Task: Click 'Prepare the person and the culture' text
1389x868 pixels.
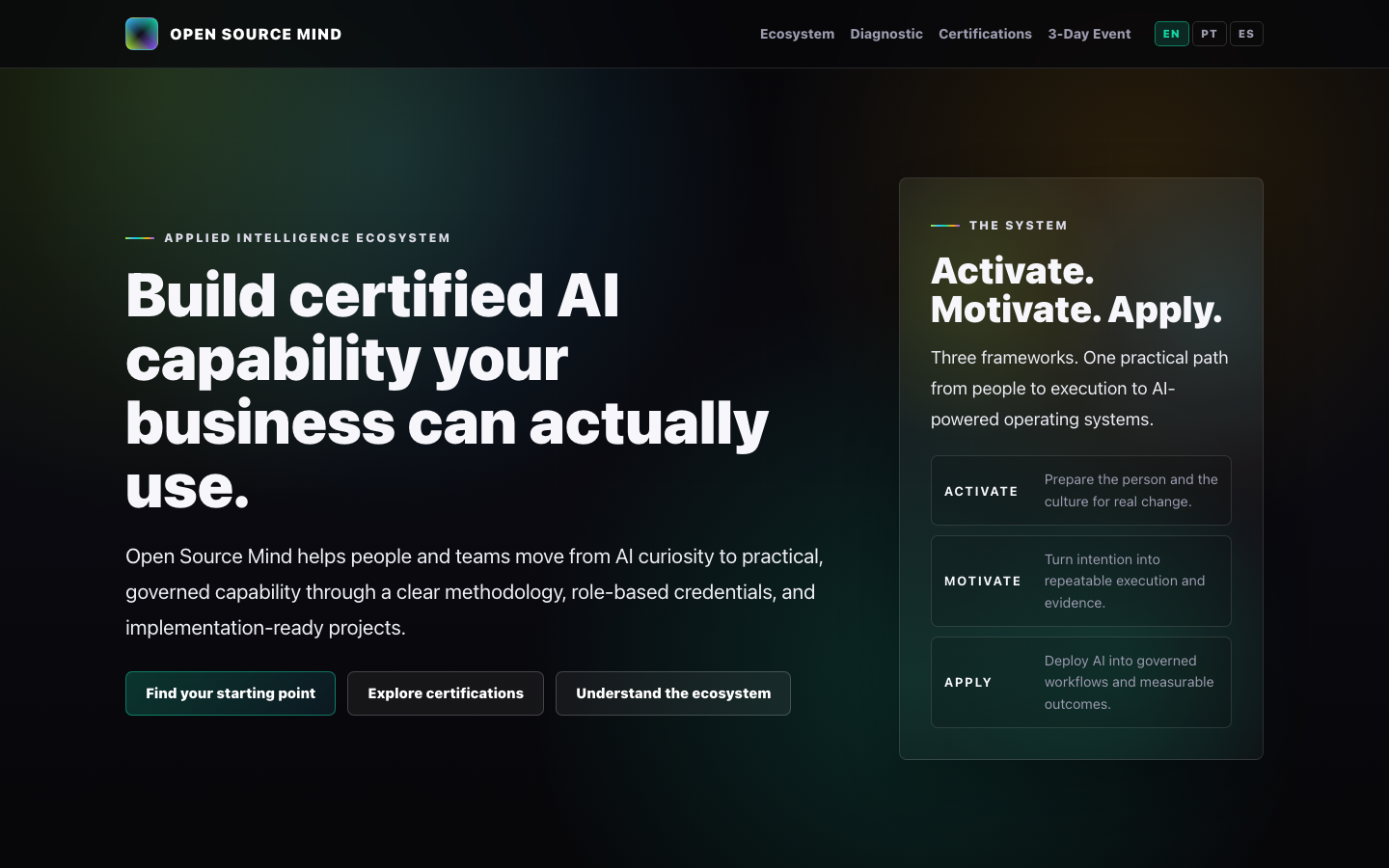Action: (x=1130, y=491)
